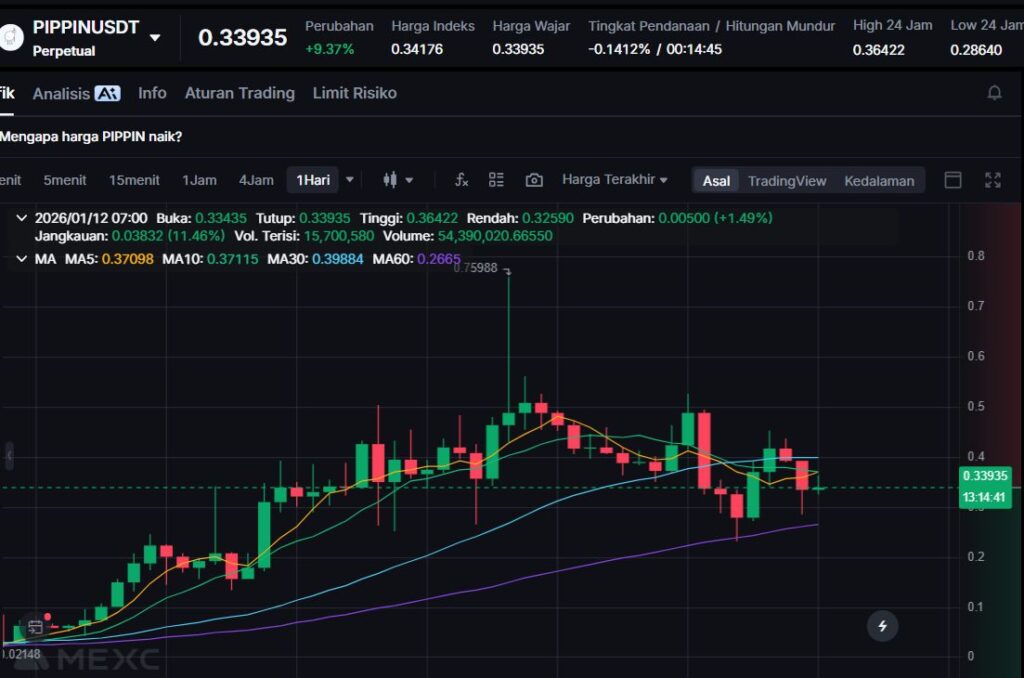Viewport: 1024px width, 678px height.
Task: Switch chart source to TradingView
Action: 787,181
